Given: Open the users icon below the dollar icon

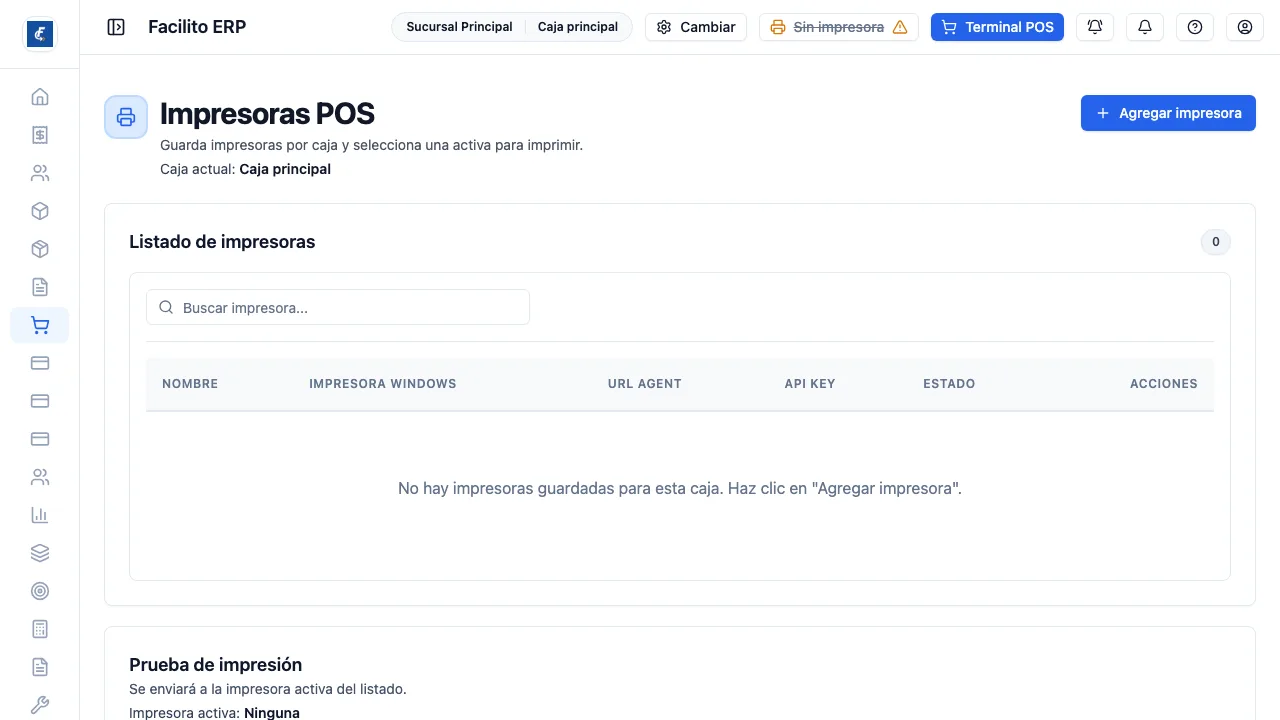Looking at the screenshot, I should pos(40,173).
